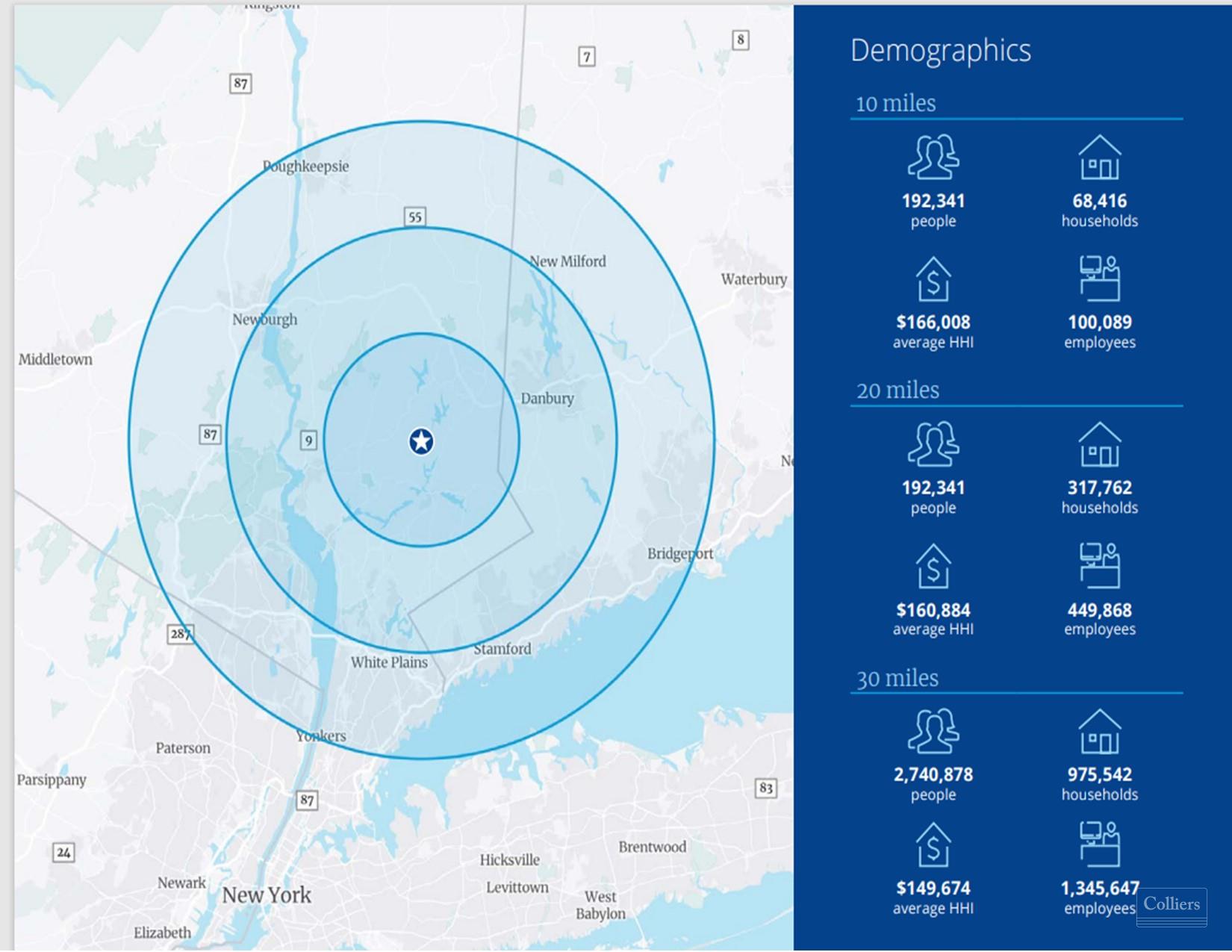Click the employees desk icon under 10 miles

tap(1099, 279)
